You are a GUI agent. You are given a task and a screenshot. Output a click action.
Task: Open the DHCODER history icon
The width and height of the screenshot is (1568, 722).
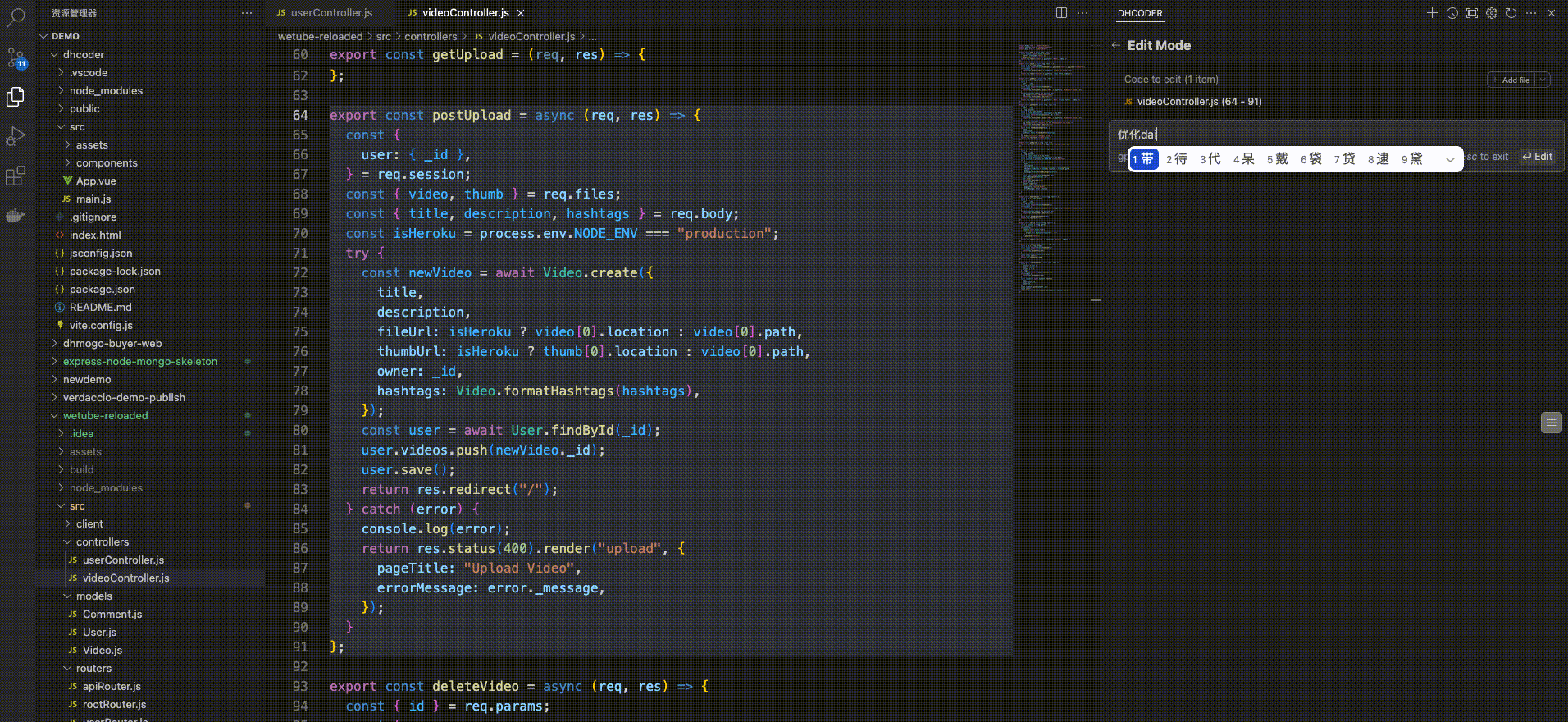click(x=1452, y=13)
